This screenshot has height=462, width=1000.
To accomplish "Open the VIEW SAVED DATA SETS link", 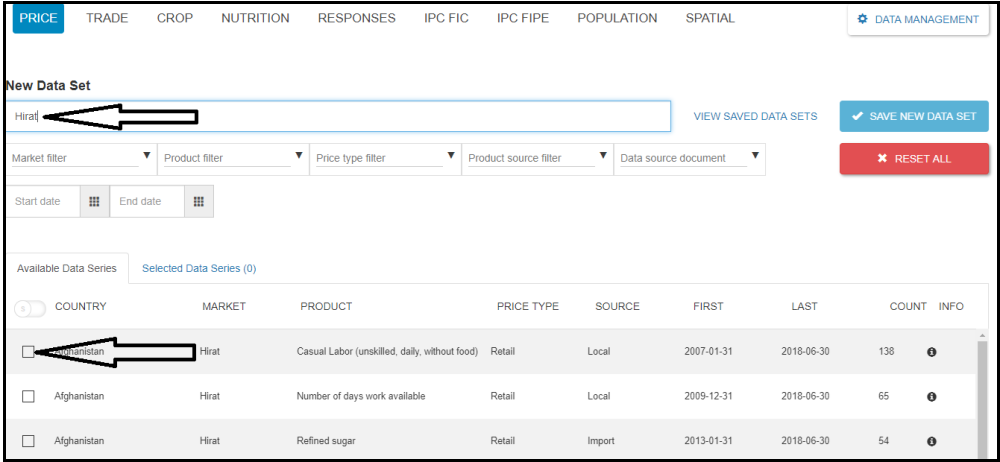I will point(755,116).
